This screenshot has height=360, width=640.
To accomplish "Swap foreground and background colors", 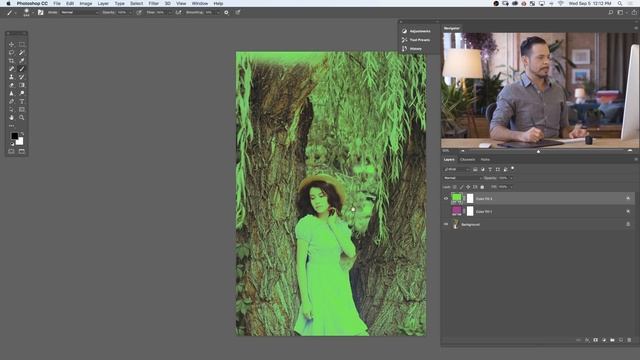I will pyautogui.click(x=22, y=133).
